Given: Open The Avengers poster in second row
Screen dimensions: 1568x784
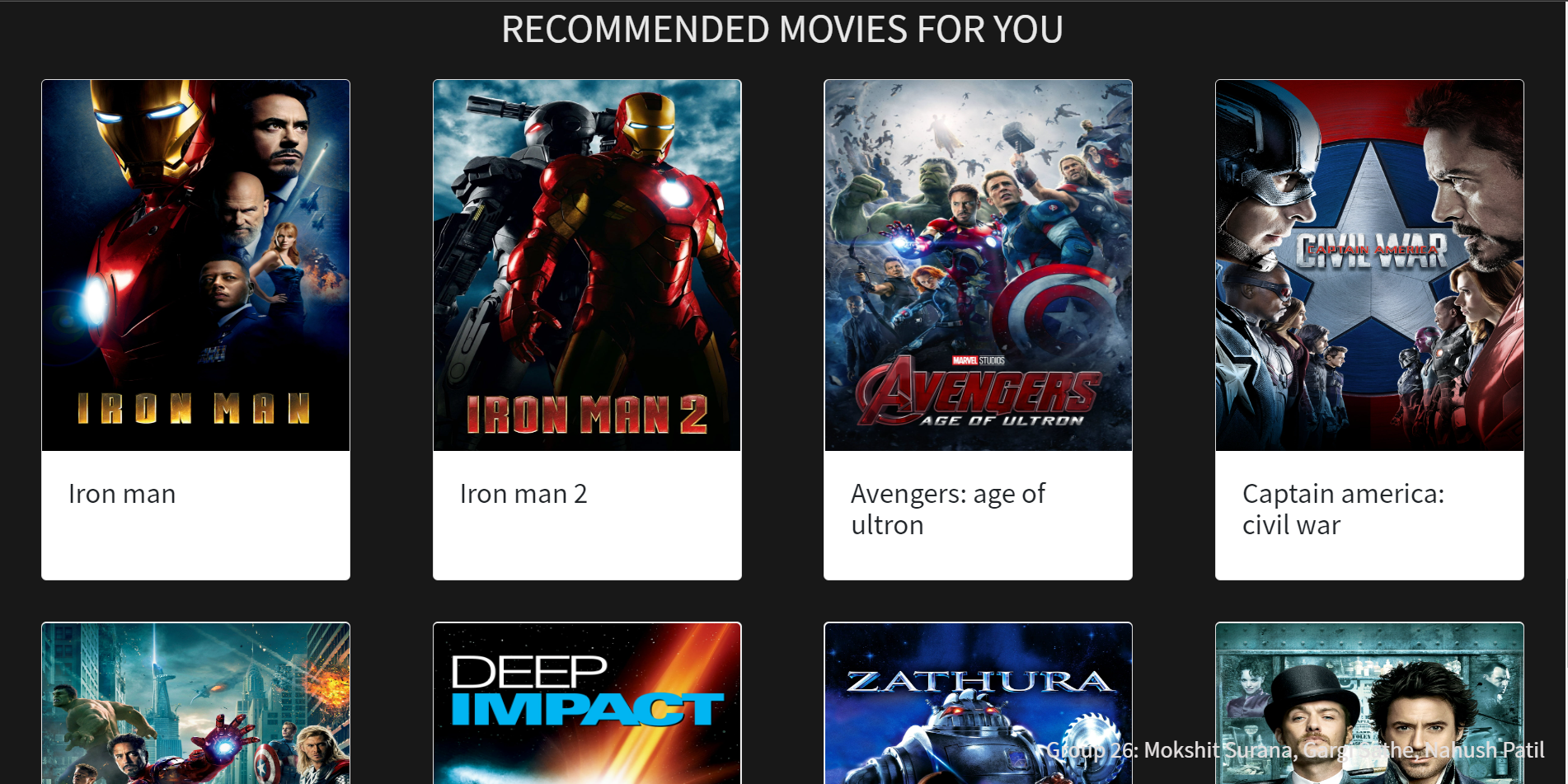Looking at the screenshot, I should coord(195,703).
